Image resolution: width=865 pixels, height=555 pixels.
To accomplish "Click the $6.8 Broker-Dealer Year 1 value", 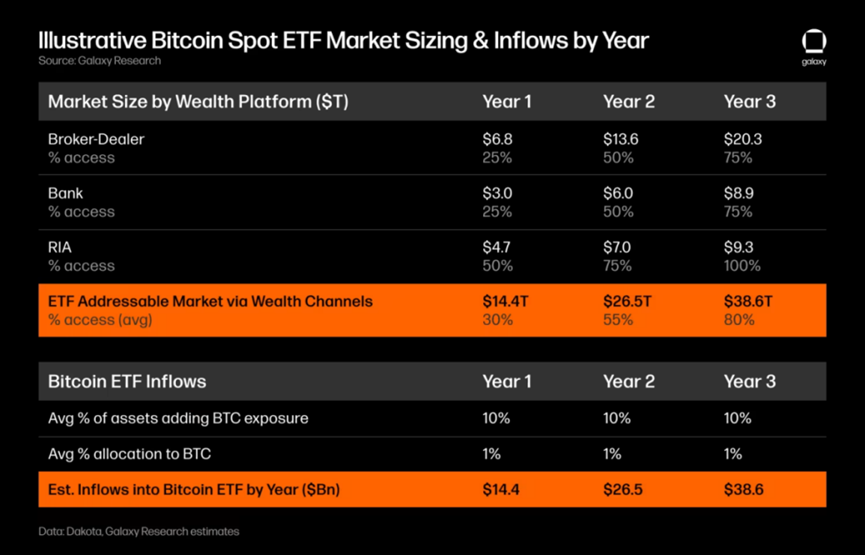I will 498,139.
